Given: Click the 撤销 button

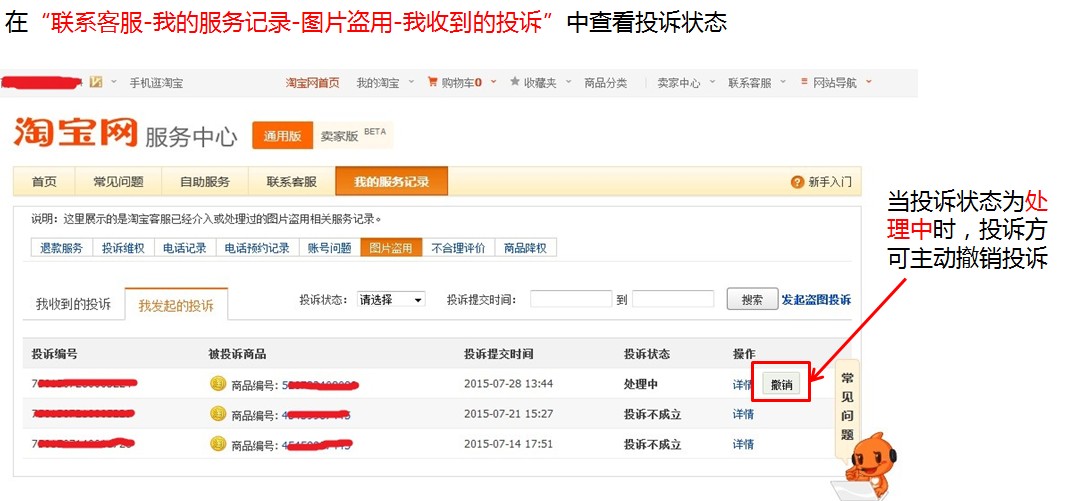Looking at the screenshot, I should (x=781, y=385).
